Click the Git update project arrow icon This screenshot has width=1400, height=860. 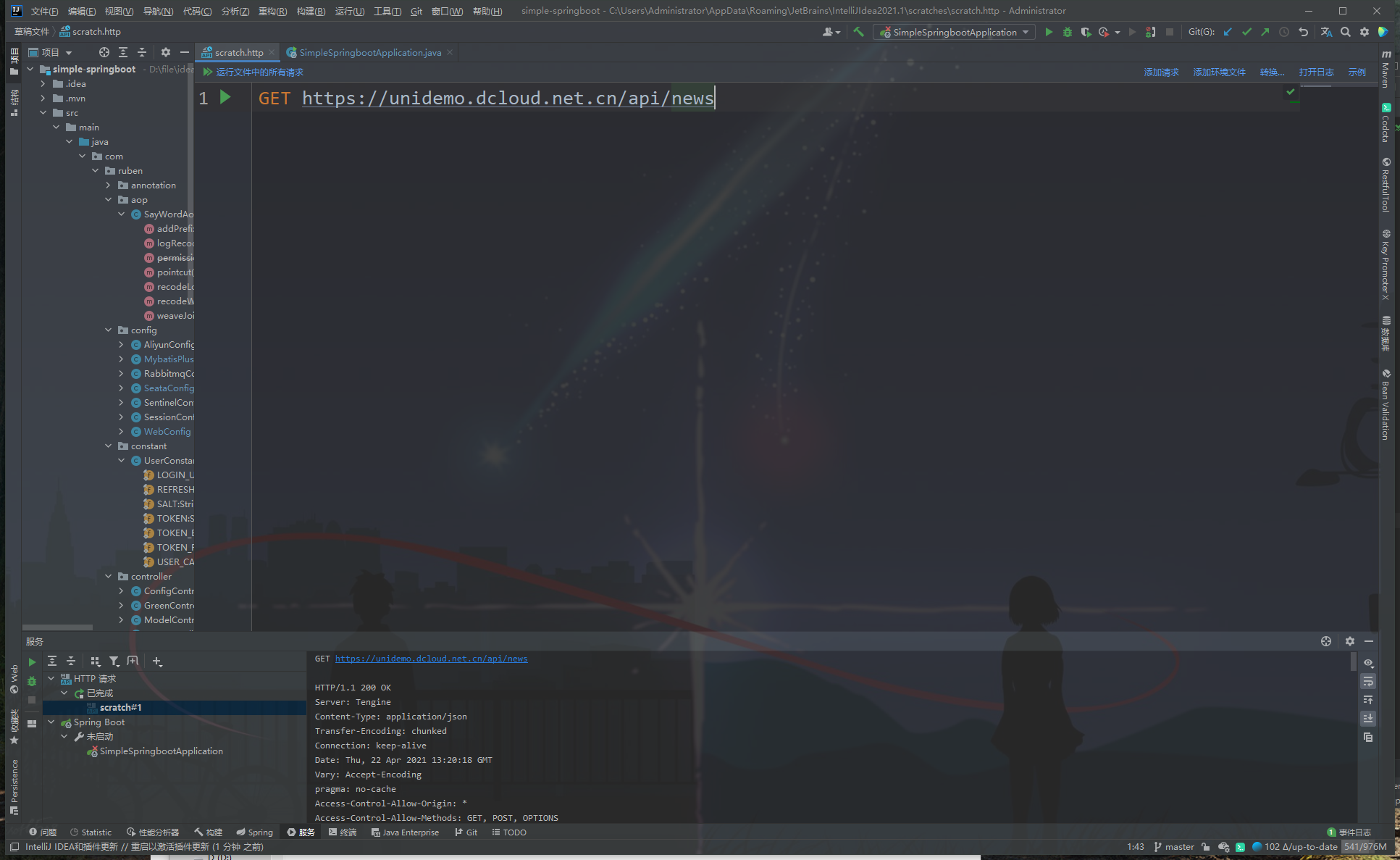click(x=1228, y=32)
